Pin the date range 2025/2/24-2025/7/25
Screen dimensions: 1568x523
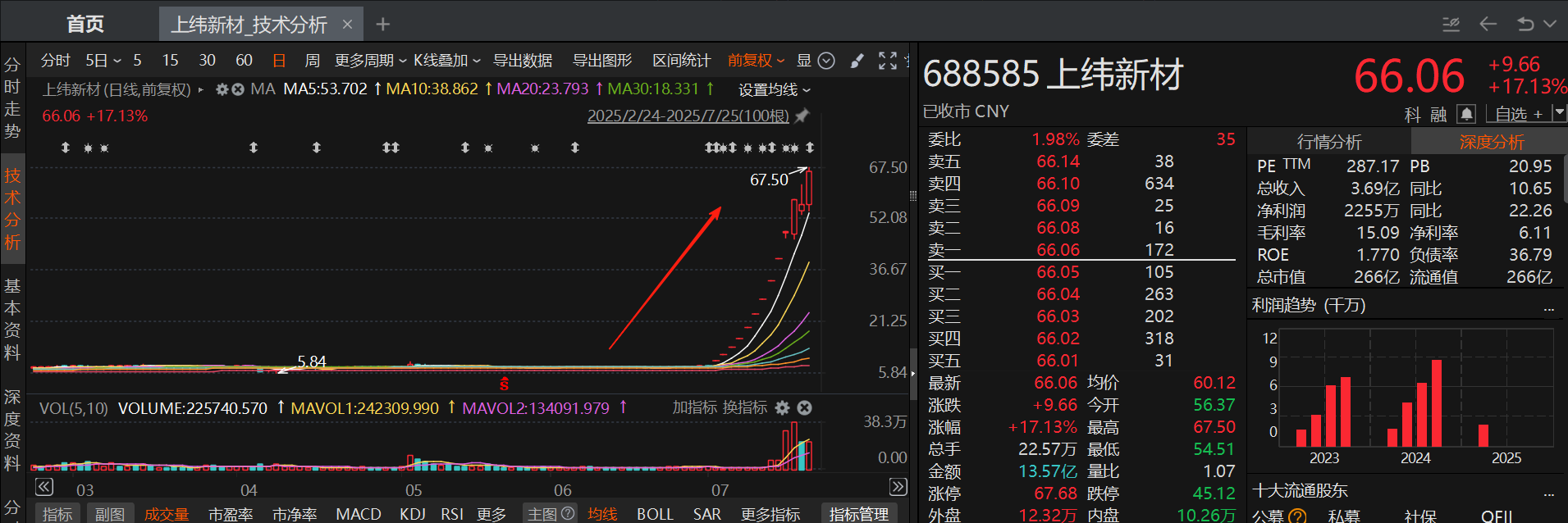click(x=802, y=116)
